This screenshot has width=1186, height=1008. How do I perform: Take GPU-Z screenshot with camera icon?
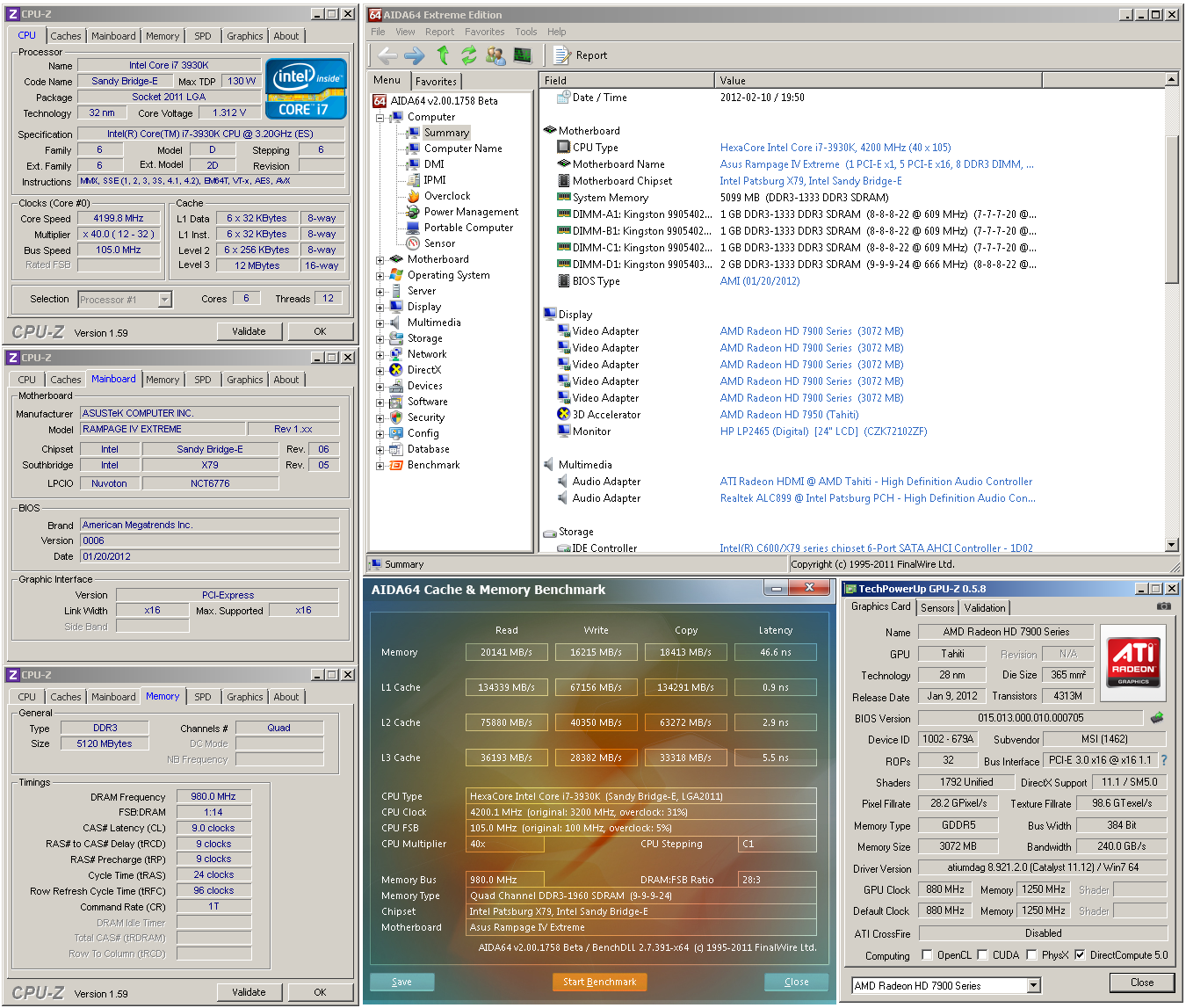point(1163,606)
